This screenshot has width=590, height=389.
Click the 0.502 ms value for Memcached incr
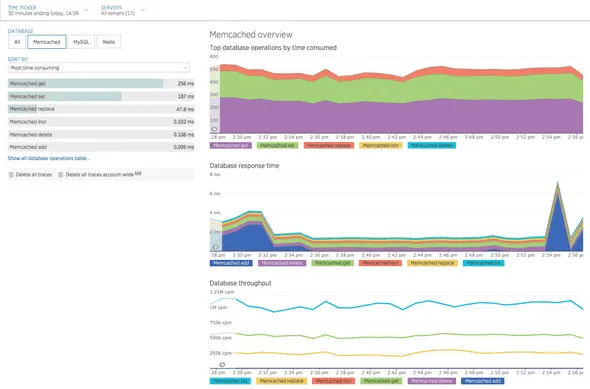click(x=184, y=122)
